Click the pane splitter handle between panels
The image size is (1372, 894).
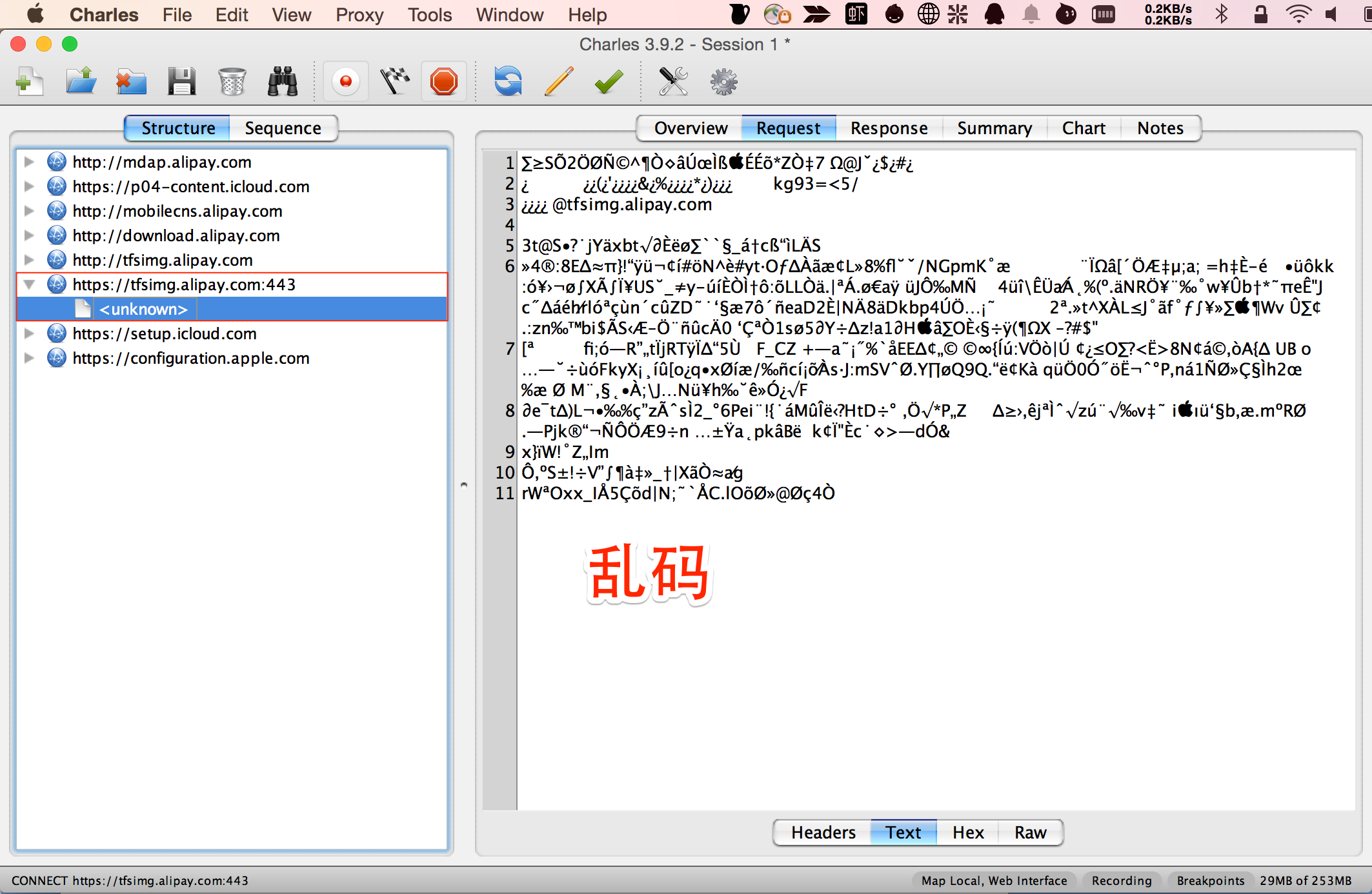point(464,484)
